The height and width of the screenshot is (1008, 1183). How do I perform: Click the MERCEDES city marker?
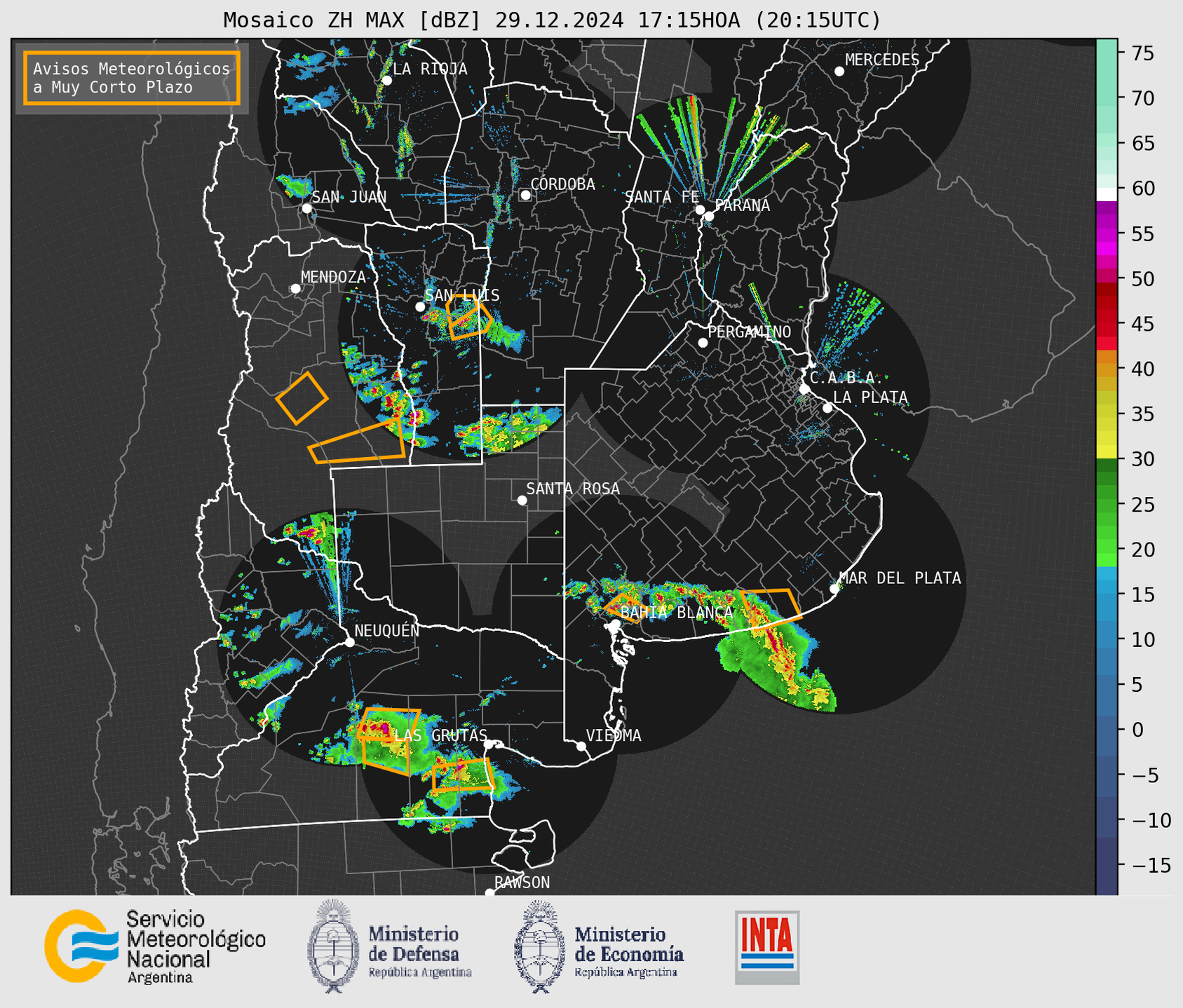pyautogui.click(x=839, y=71)
